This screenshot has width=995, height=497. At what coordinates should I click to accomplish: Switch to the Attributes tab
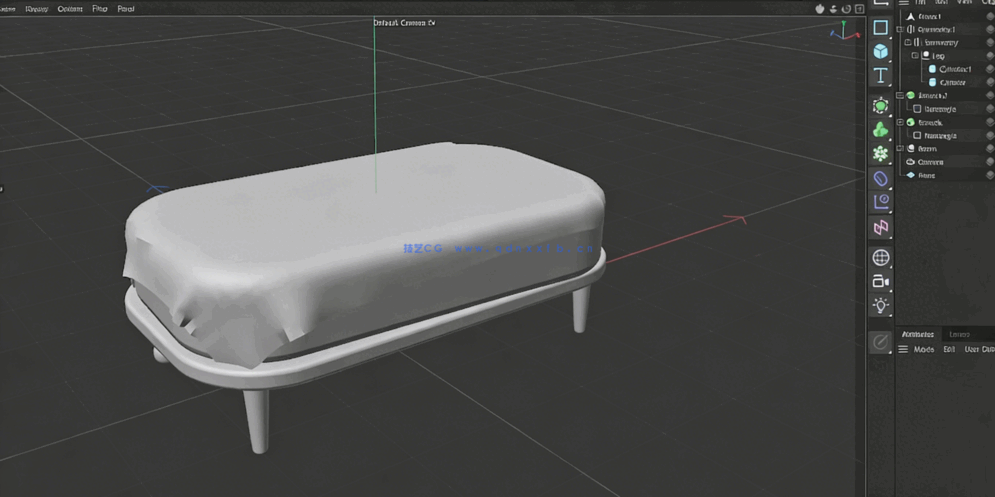coord(918,335)
